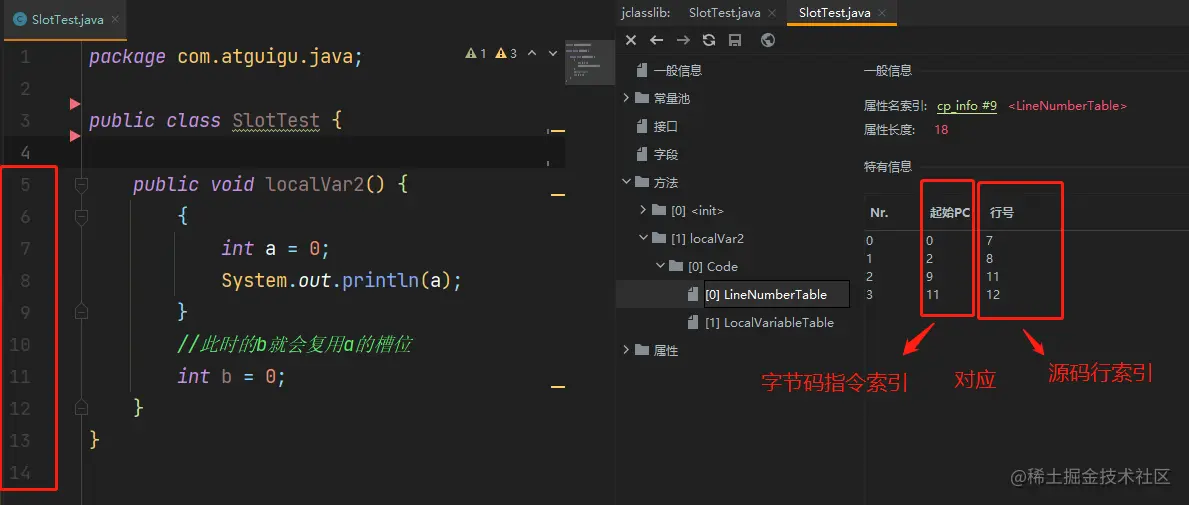Jump to previous problem with up arrow

click(x=532, y=53)
